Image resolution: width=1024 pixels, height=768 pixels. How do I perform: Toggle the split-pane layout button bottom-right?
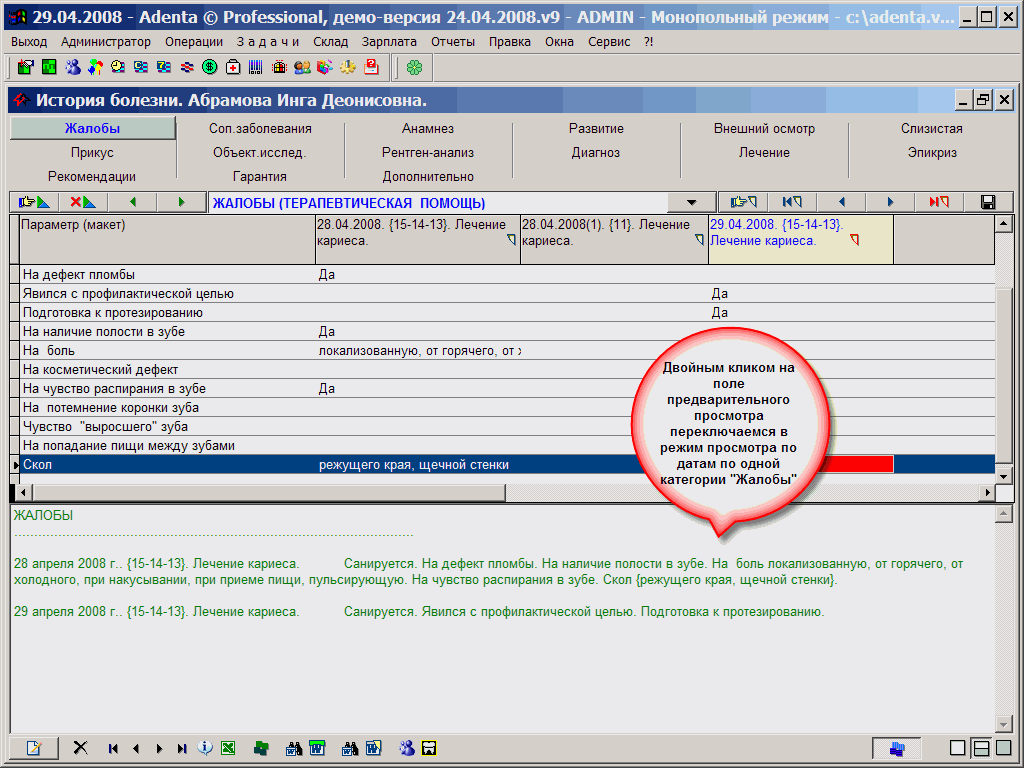click(980, 748)
